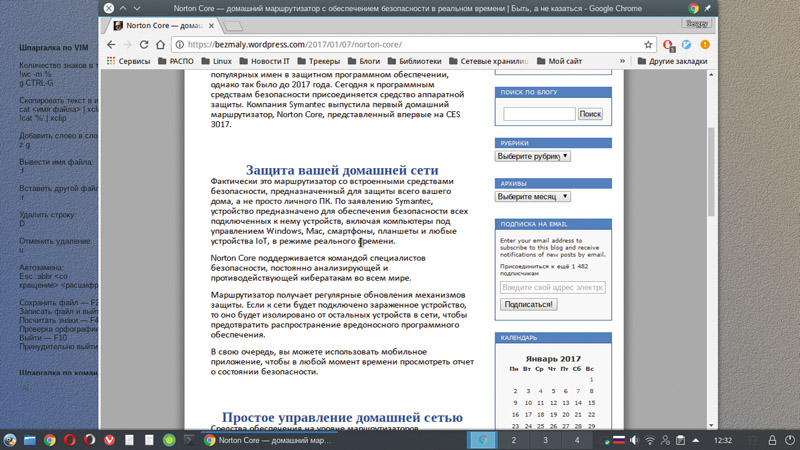Open the Библиотеки bookmarks folder

point(414,61)
